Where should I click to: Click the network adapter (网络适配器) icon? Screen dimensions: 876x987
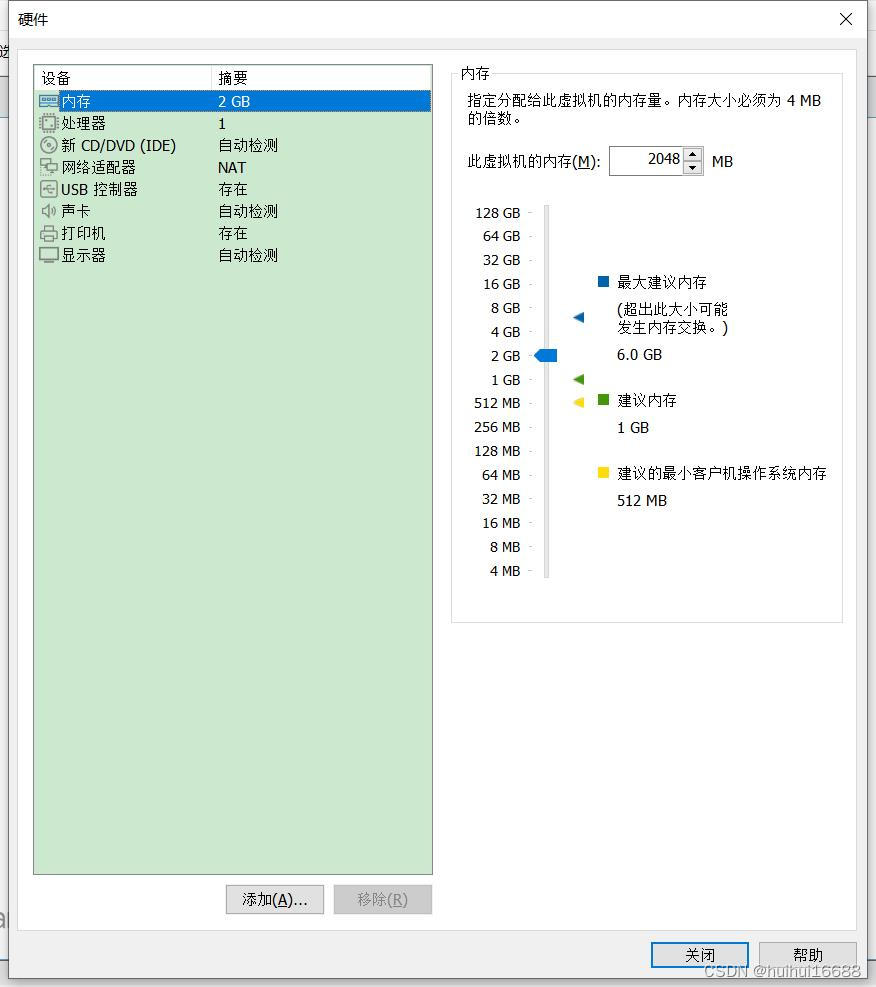(x=48, y=167)
